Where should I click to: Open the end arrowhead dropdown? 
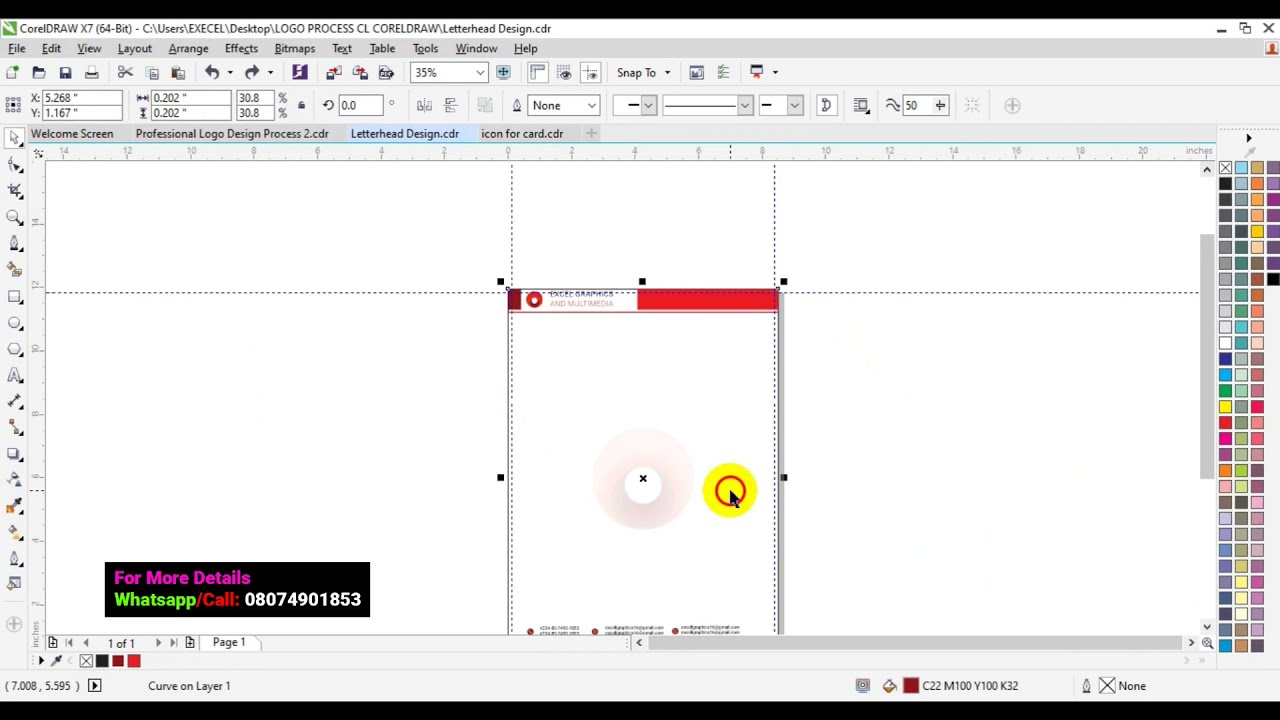(794, 105)
